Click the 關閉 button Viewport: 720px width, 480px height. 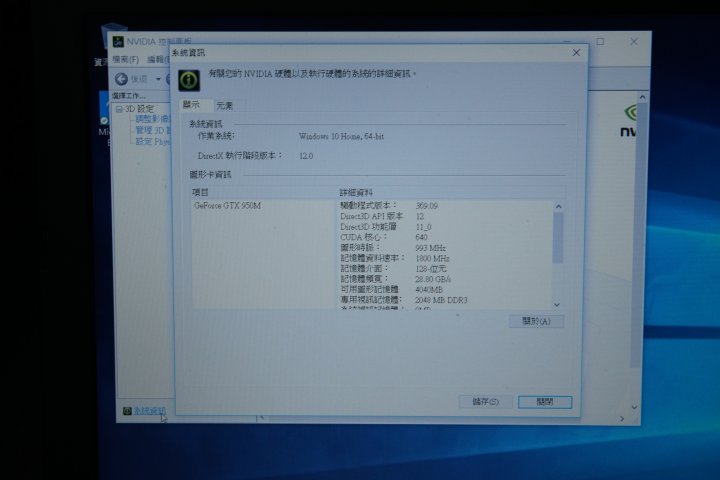tap(545, 402)
